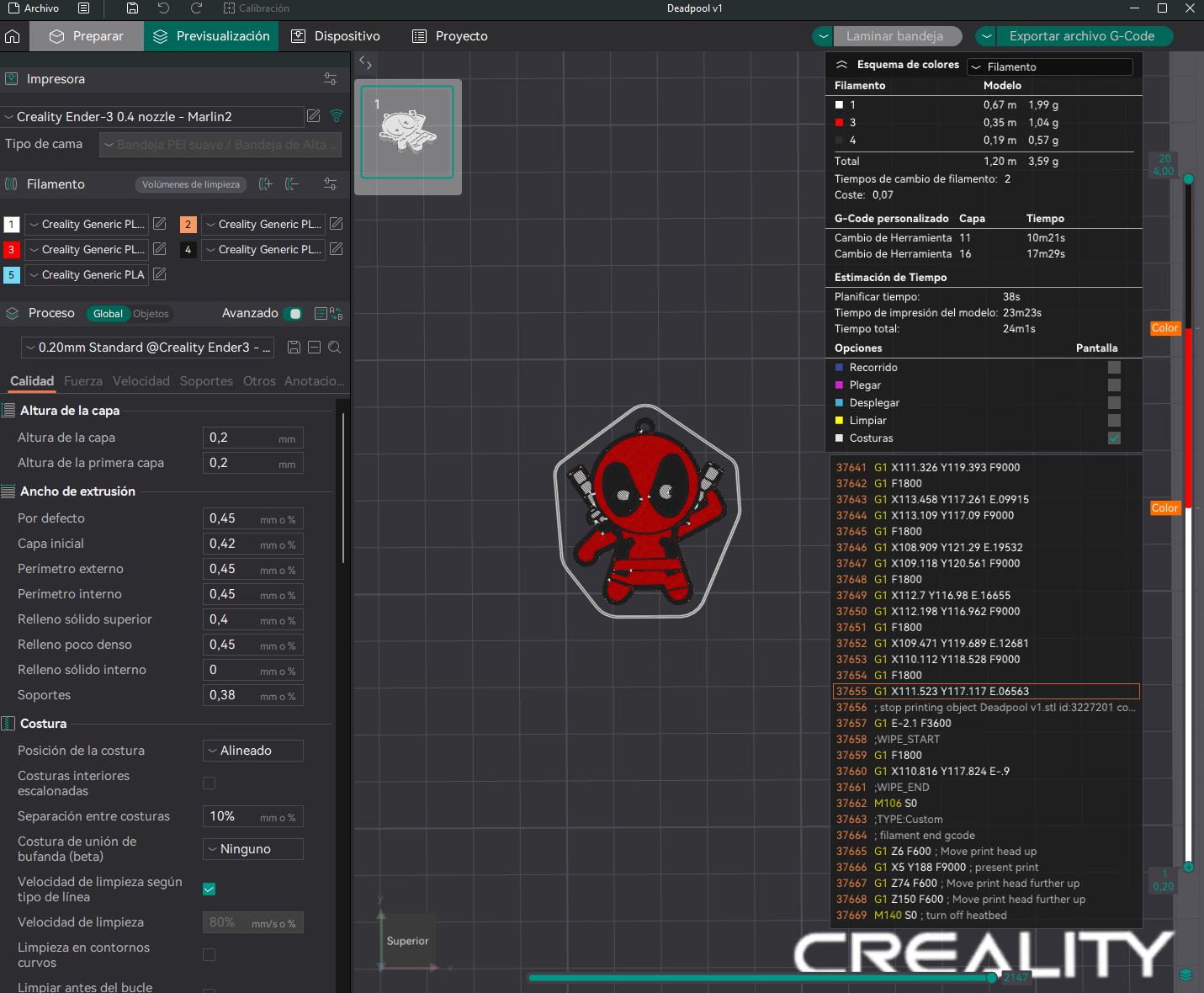Viewport: 1204px width, 993px height.
Task: Redo the last undone action
Action: tap(196, 8)
